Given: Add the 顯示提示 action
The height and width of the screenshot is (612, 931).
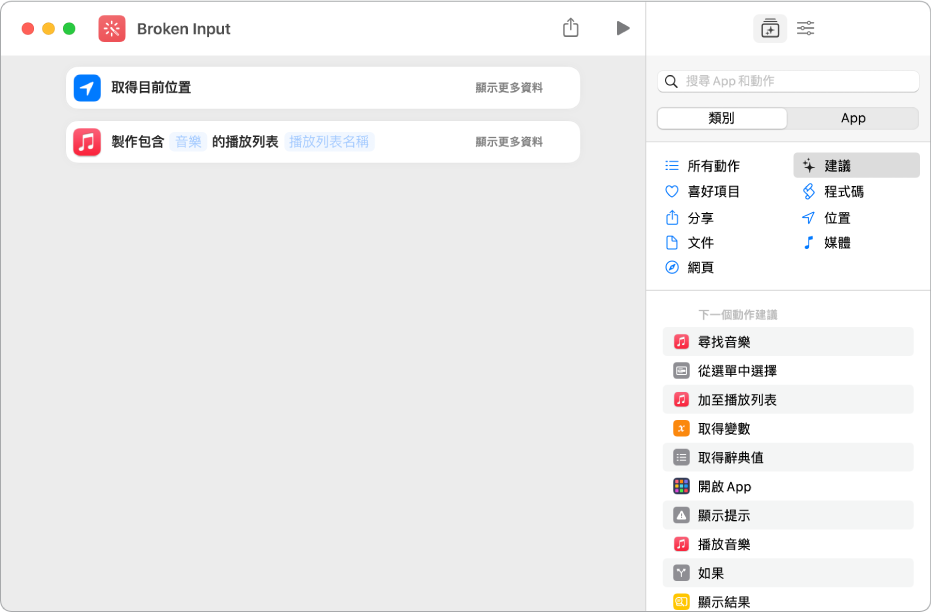Looking at the screenshot, I should (788, 515).
